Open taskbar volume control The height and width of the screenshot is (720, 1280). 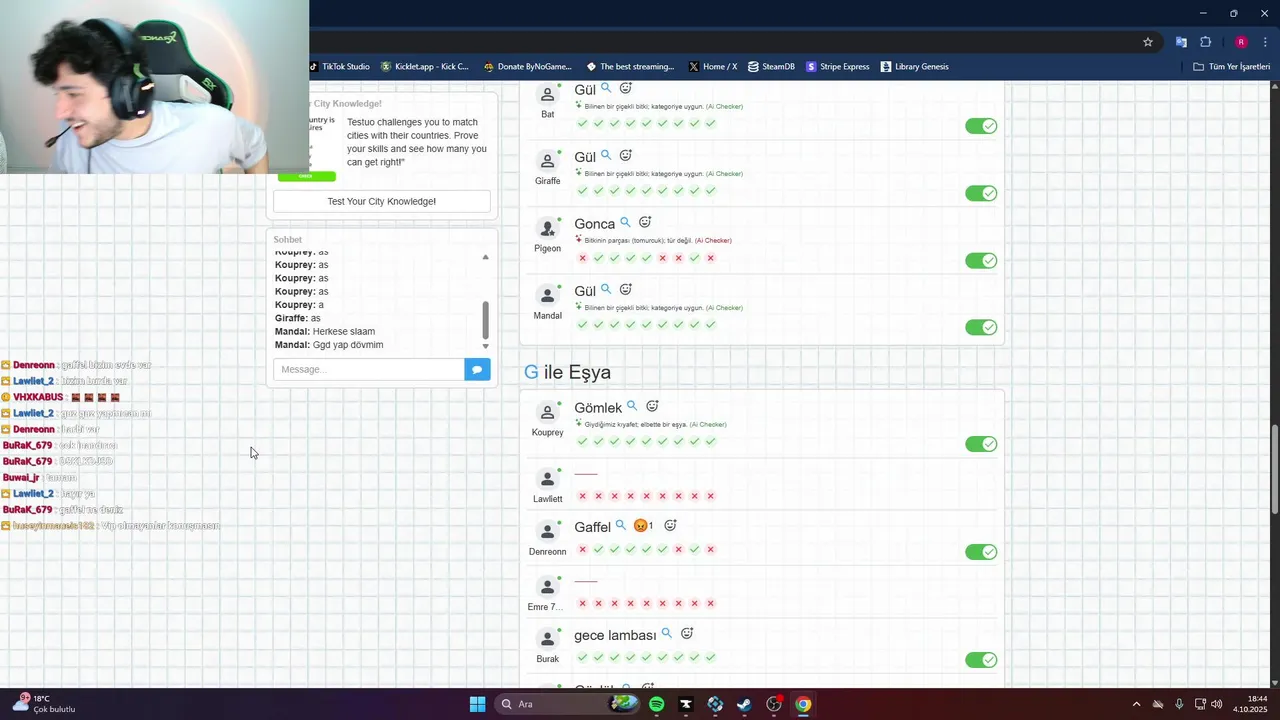point(1216,704)
